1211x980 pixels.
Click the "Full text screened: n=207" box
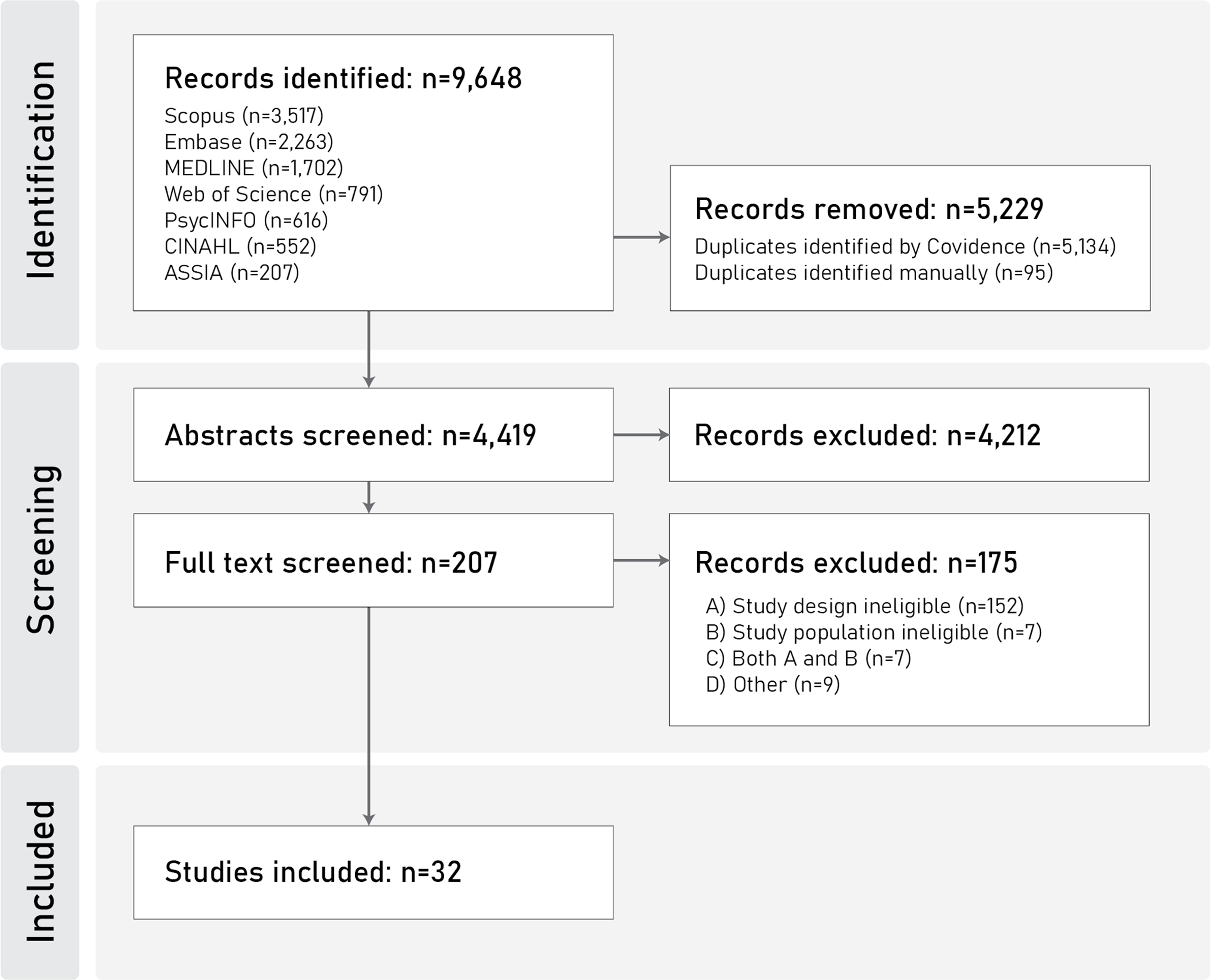373,560
